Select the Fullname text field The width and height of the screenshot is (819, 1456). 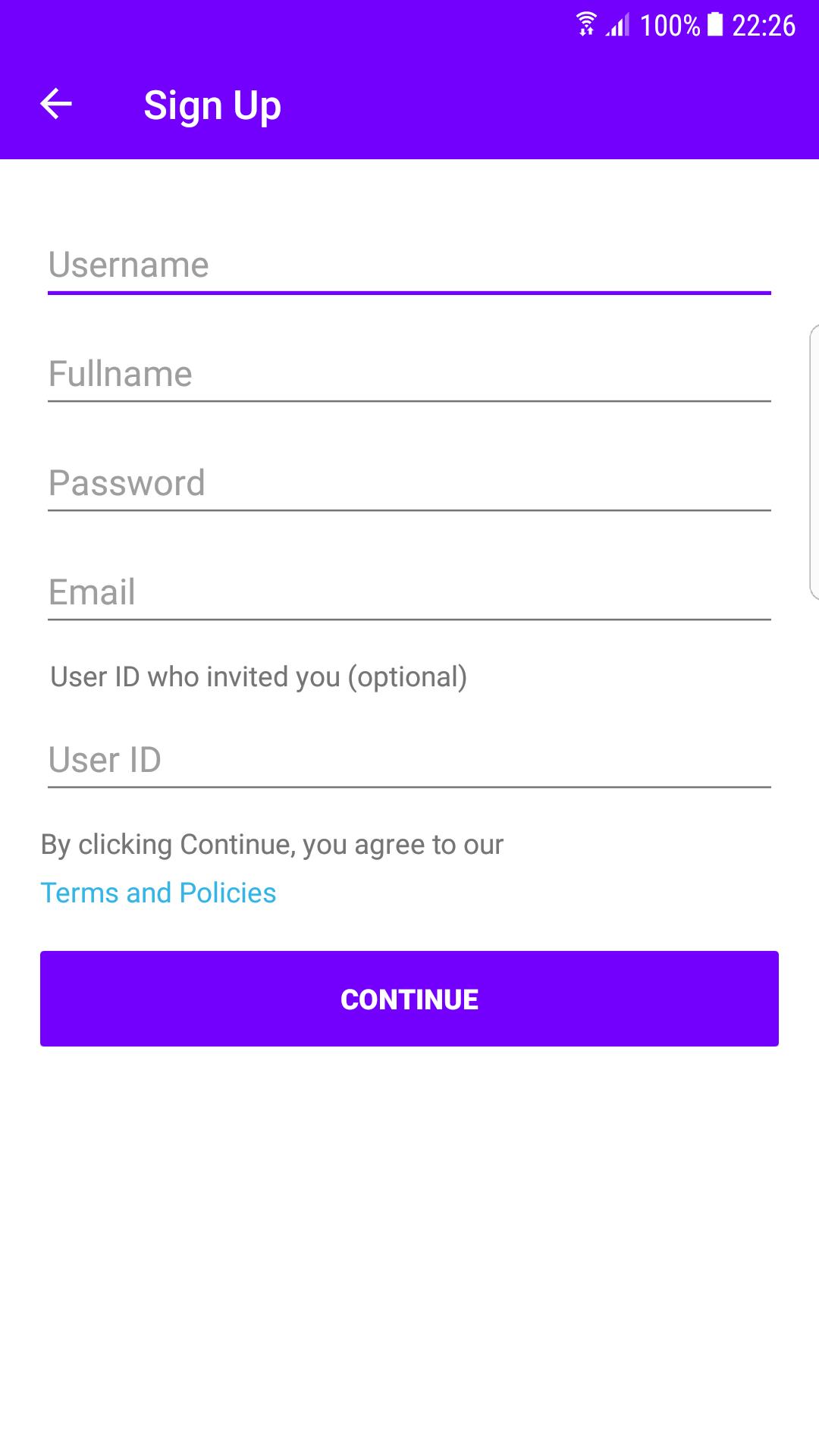click(x=409, y=374)
